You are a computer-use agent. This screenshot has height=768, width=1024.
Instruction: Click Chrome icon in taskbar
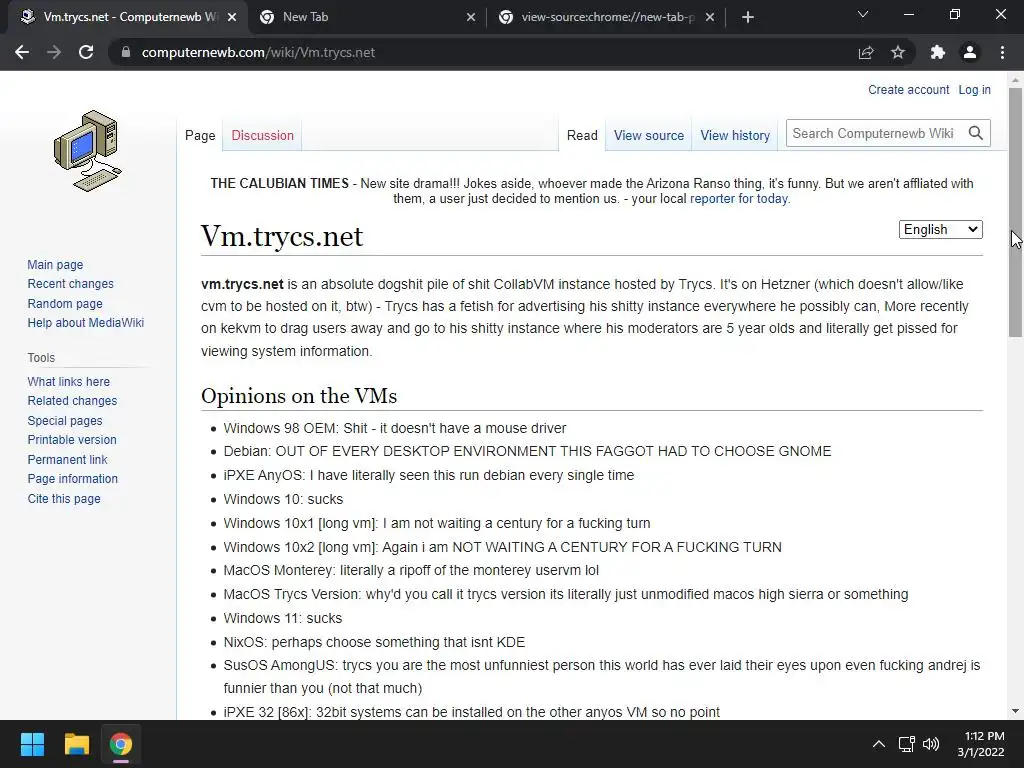(120, 744)
